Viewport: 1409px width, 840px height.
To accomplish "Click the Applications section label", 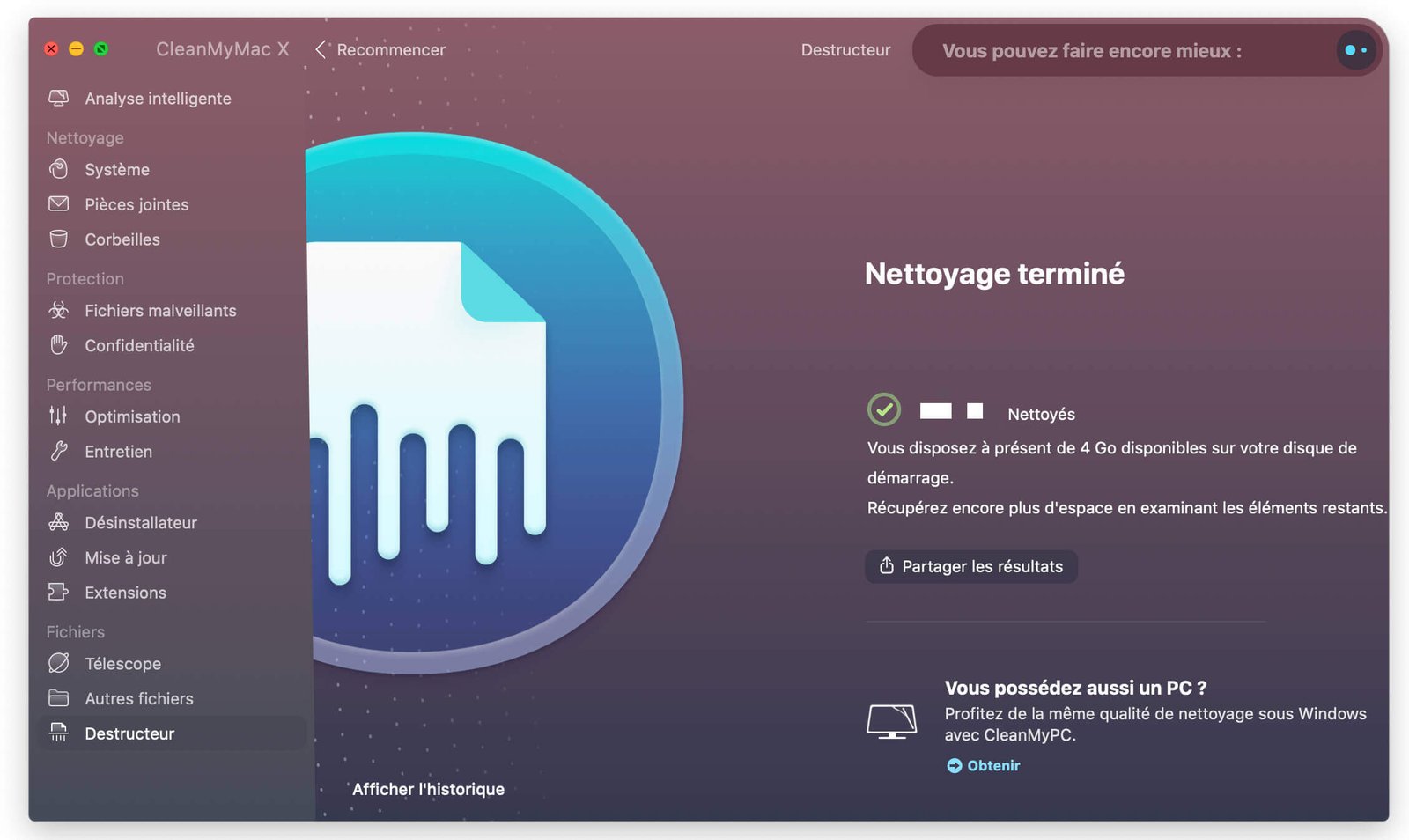I will pyautogui.click(x=92, y=490).
